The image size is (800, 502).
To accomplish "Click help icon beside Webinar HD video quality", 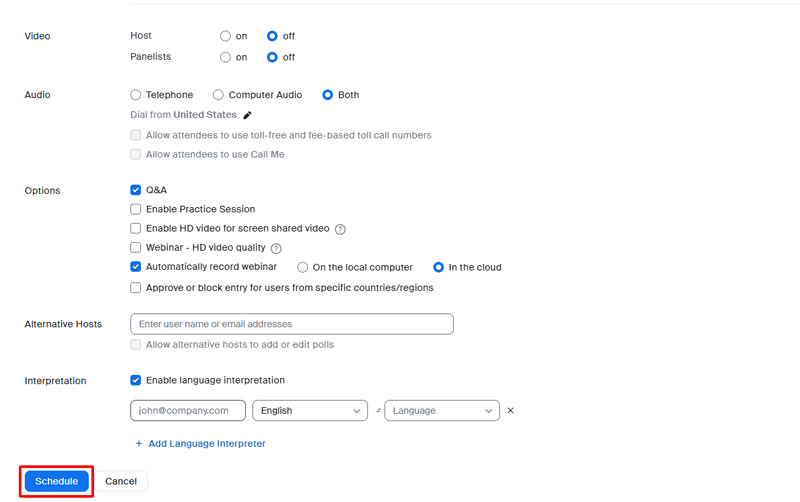I will click(276, 248).
